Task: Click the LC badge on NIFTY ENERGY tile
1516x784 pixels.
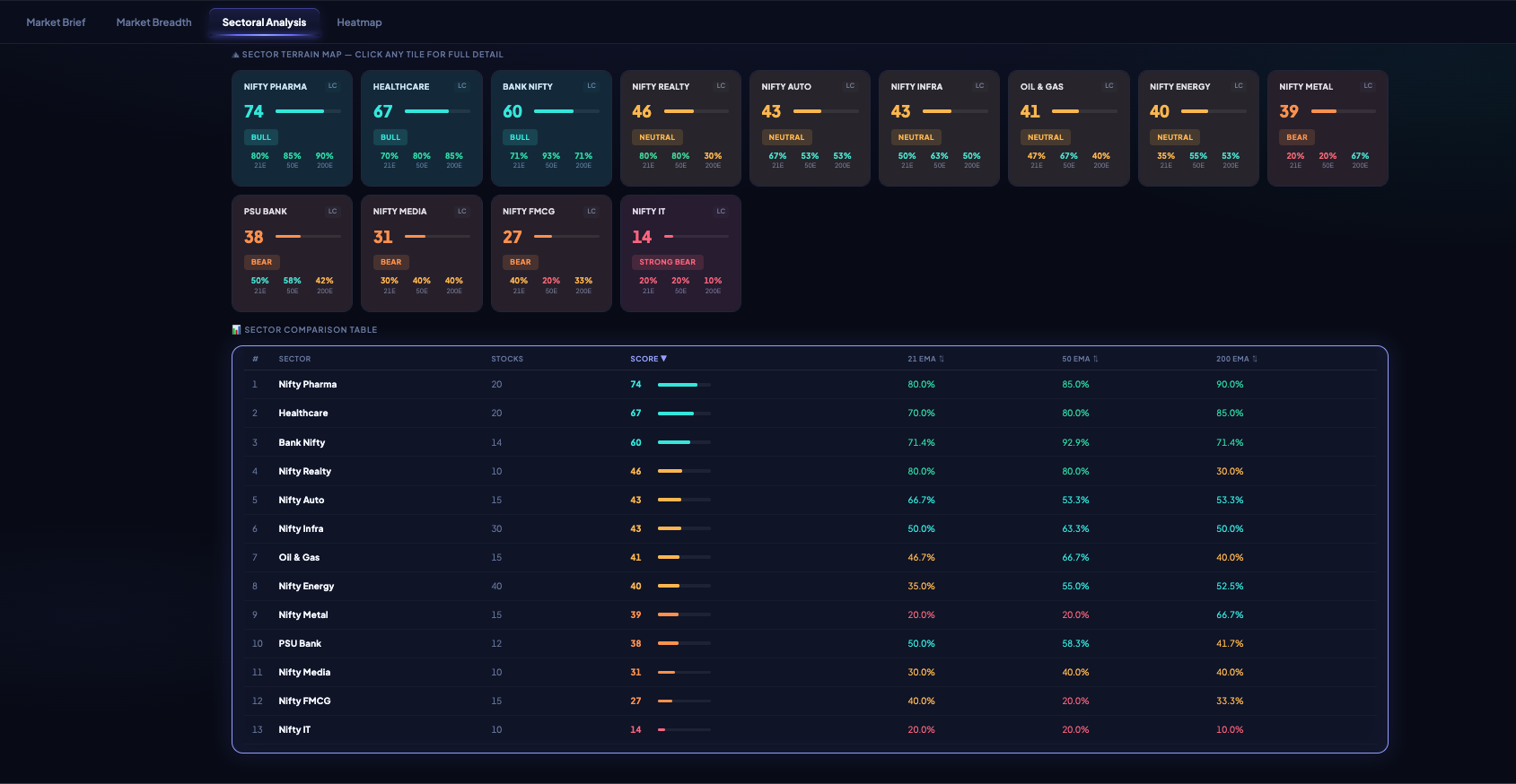Action: (1239, 86)
